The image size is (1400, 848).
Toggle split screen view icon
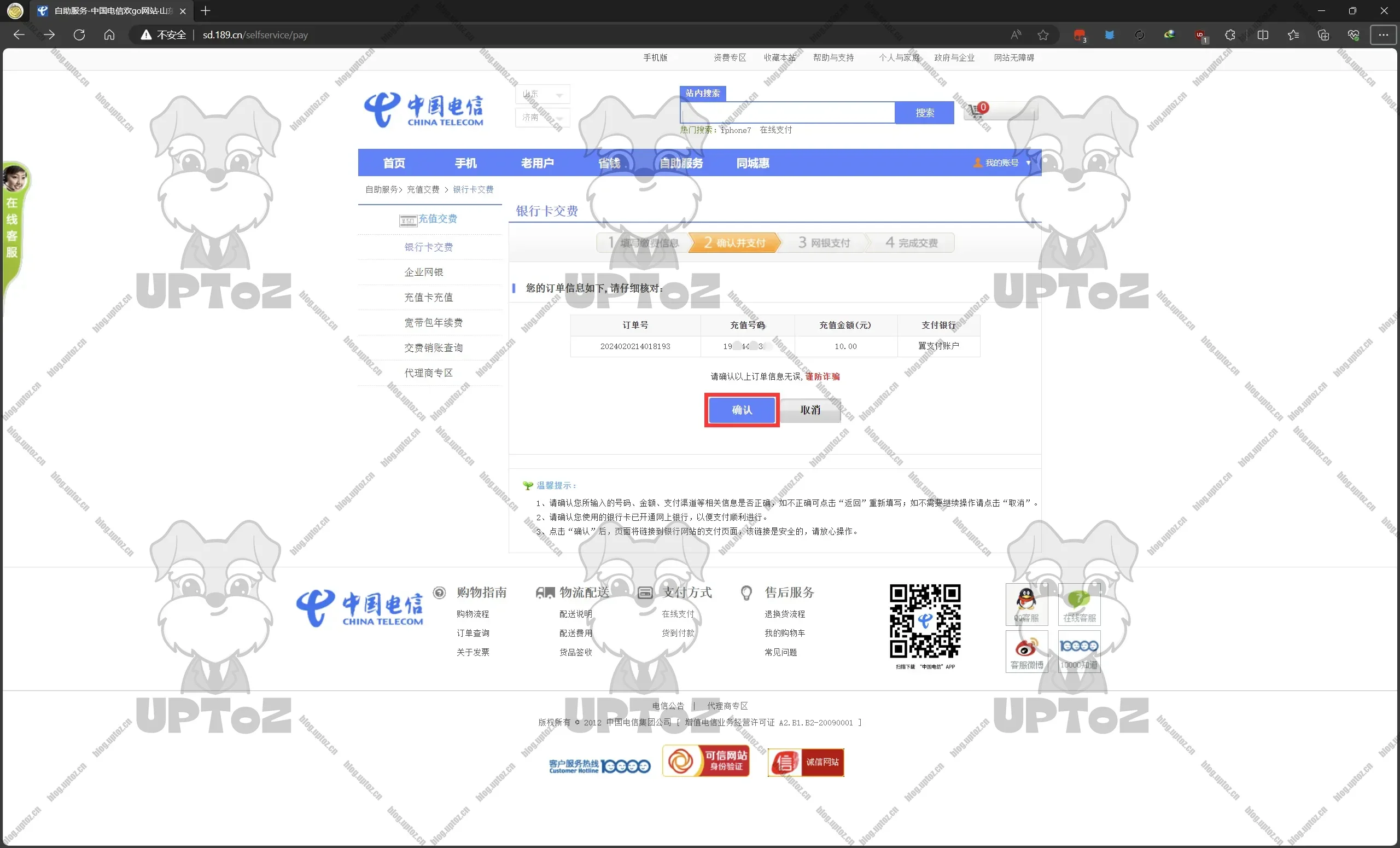tap(1263, 34)
